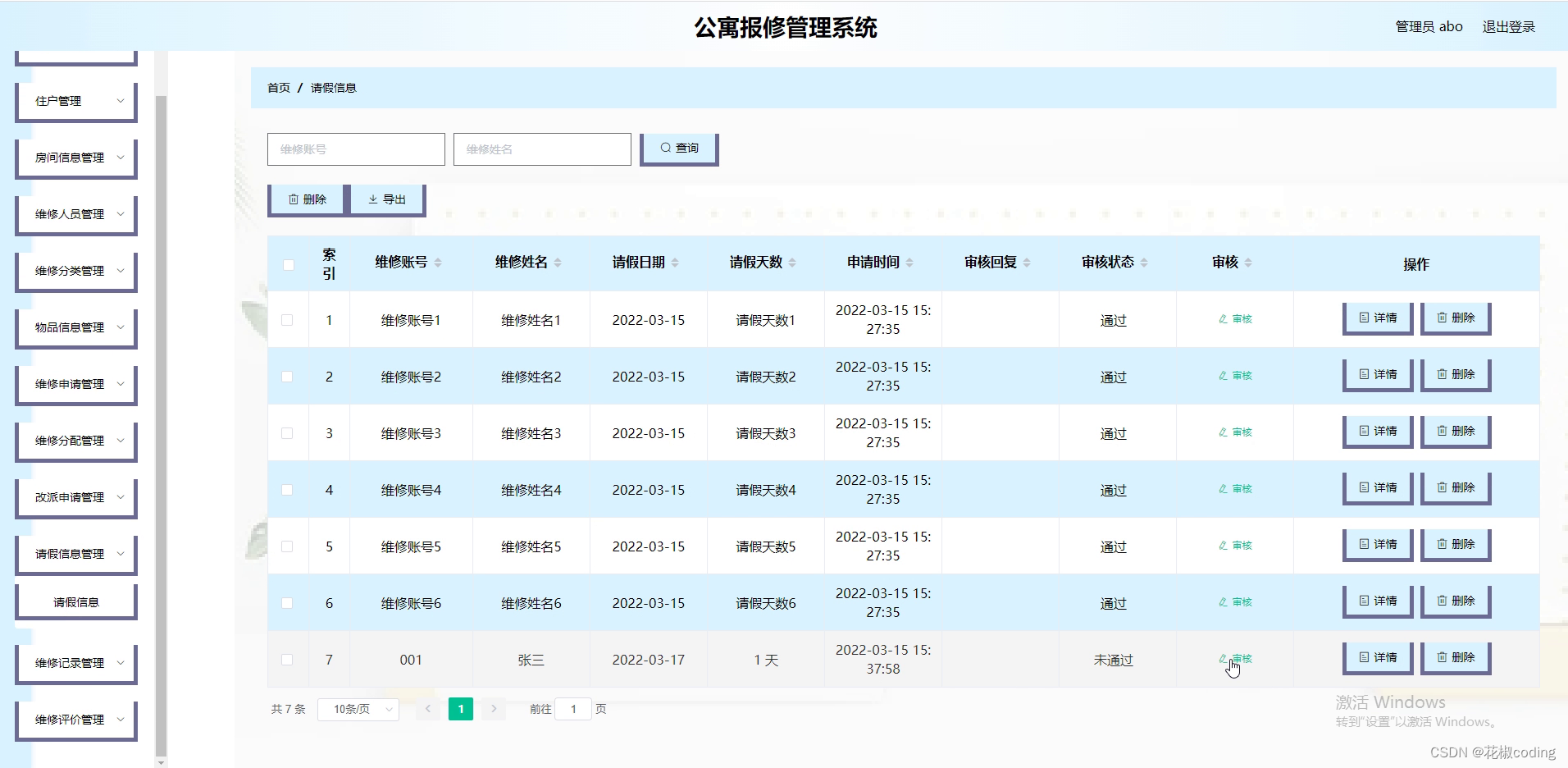This screenshot has width=1568, height=768.
Task: Sort by 审核回复 column arrows
Action: (x=1027, y=263)
